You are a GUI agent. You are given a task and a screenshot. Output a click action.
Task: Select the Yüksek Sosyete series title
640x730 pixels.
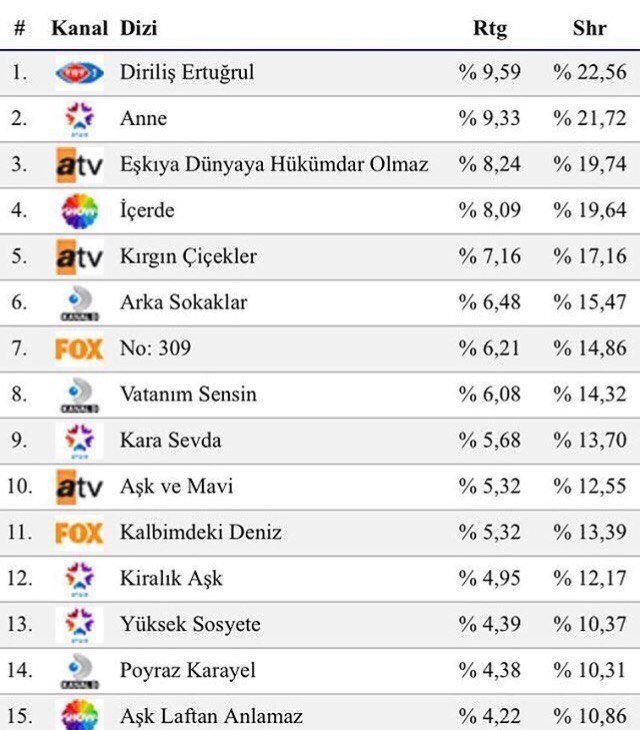point(190,624)
